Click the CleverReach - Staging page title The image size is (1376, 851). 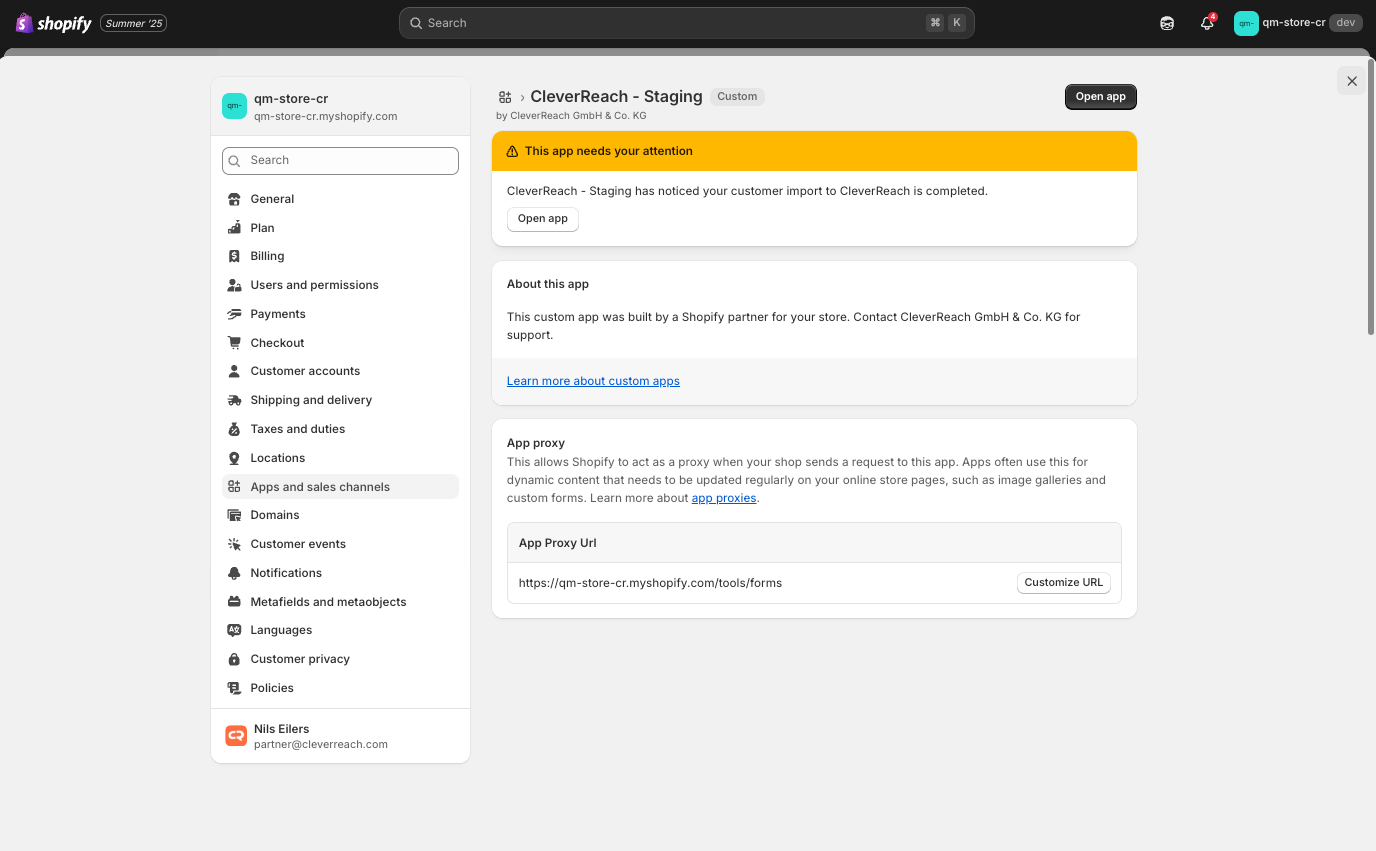click(616, 97)
